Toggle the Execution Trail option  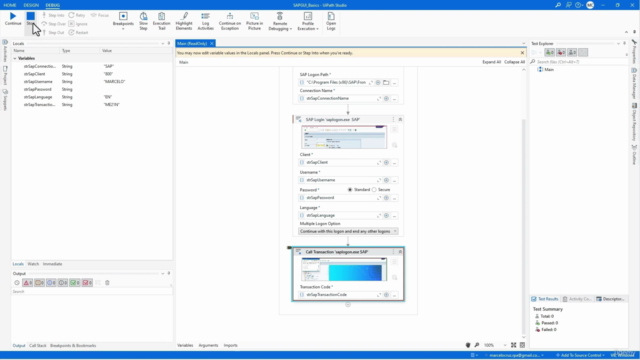162,21
